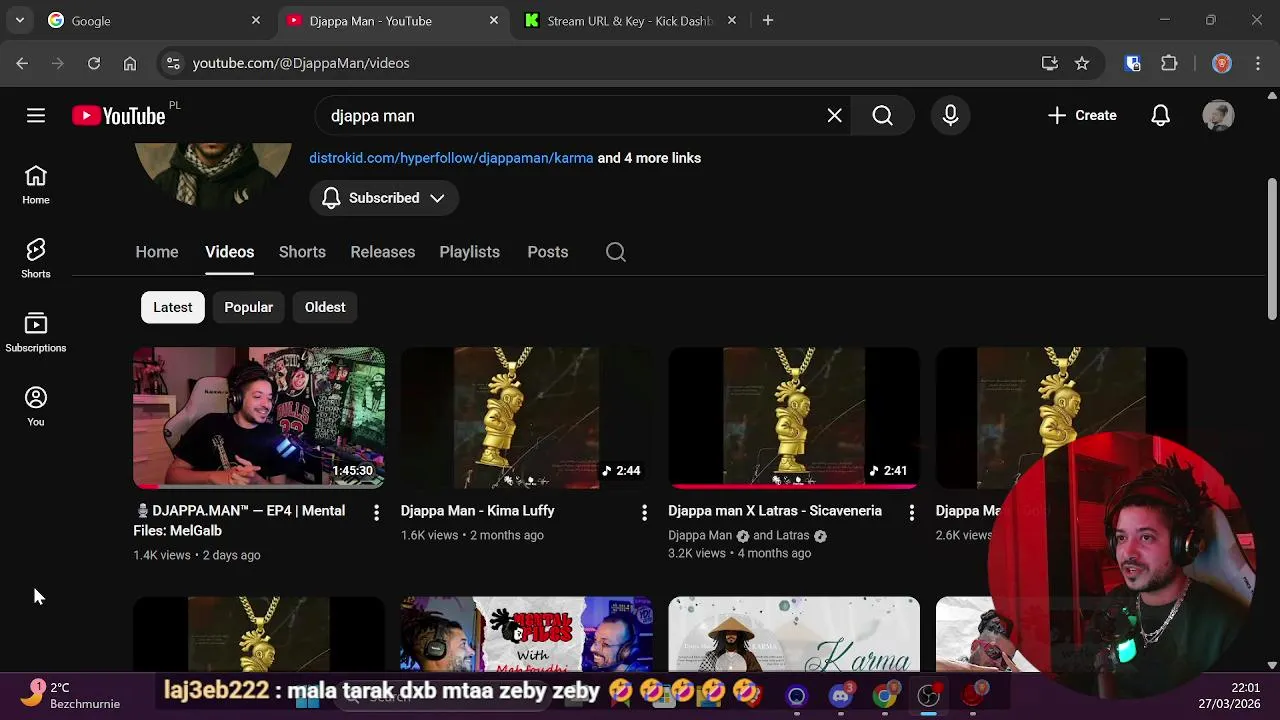Select the Oldest sort filter
The image size is (1280, 720).
click(325, 307)
